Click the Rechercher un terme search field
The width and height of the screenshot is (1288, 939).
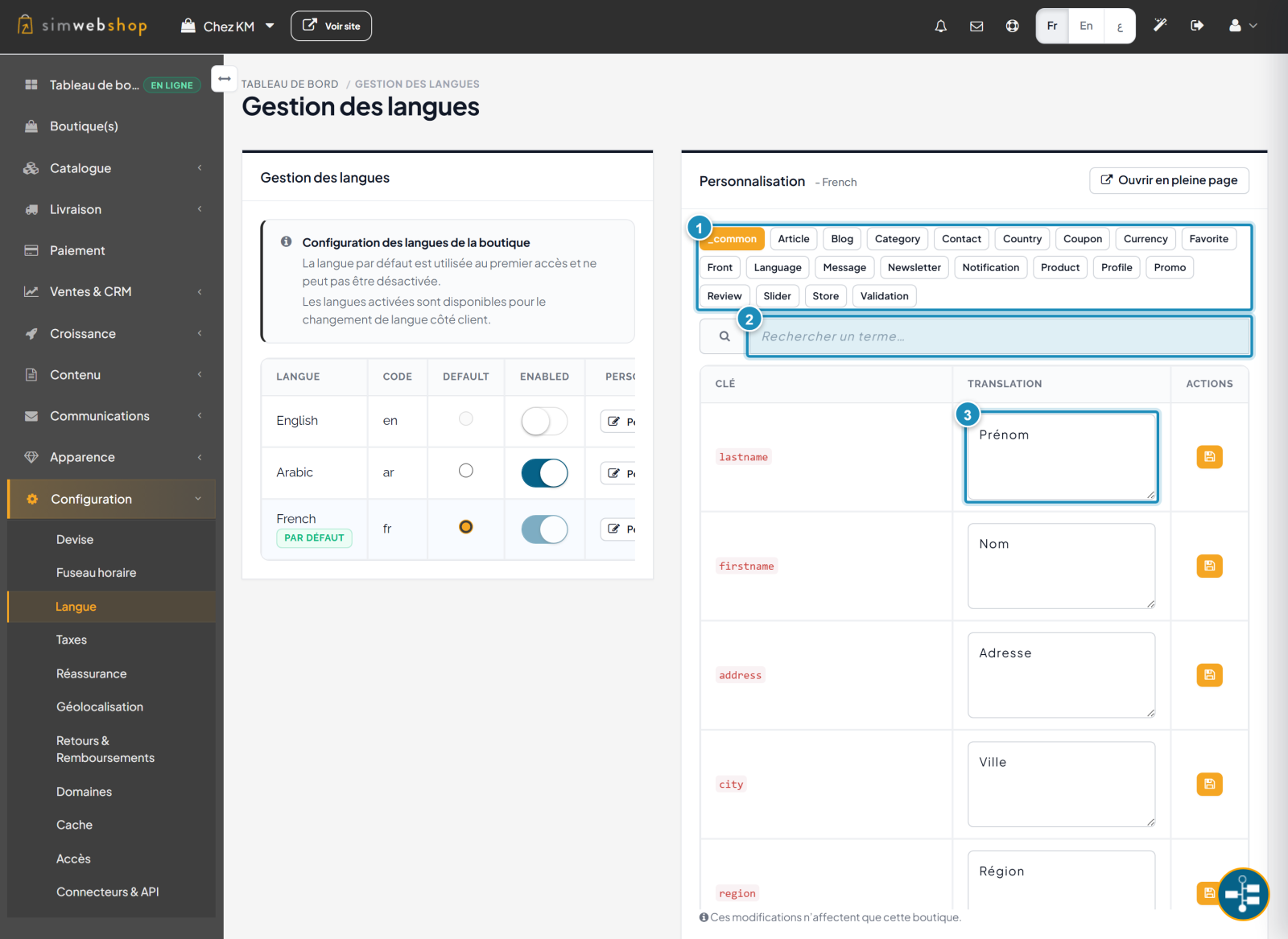[x=999, y=336]
